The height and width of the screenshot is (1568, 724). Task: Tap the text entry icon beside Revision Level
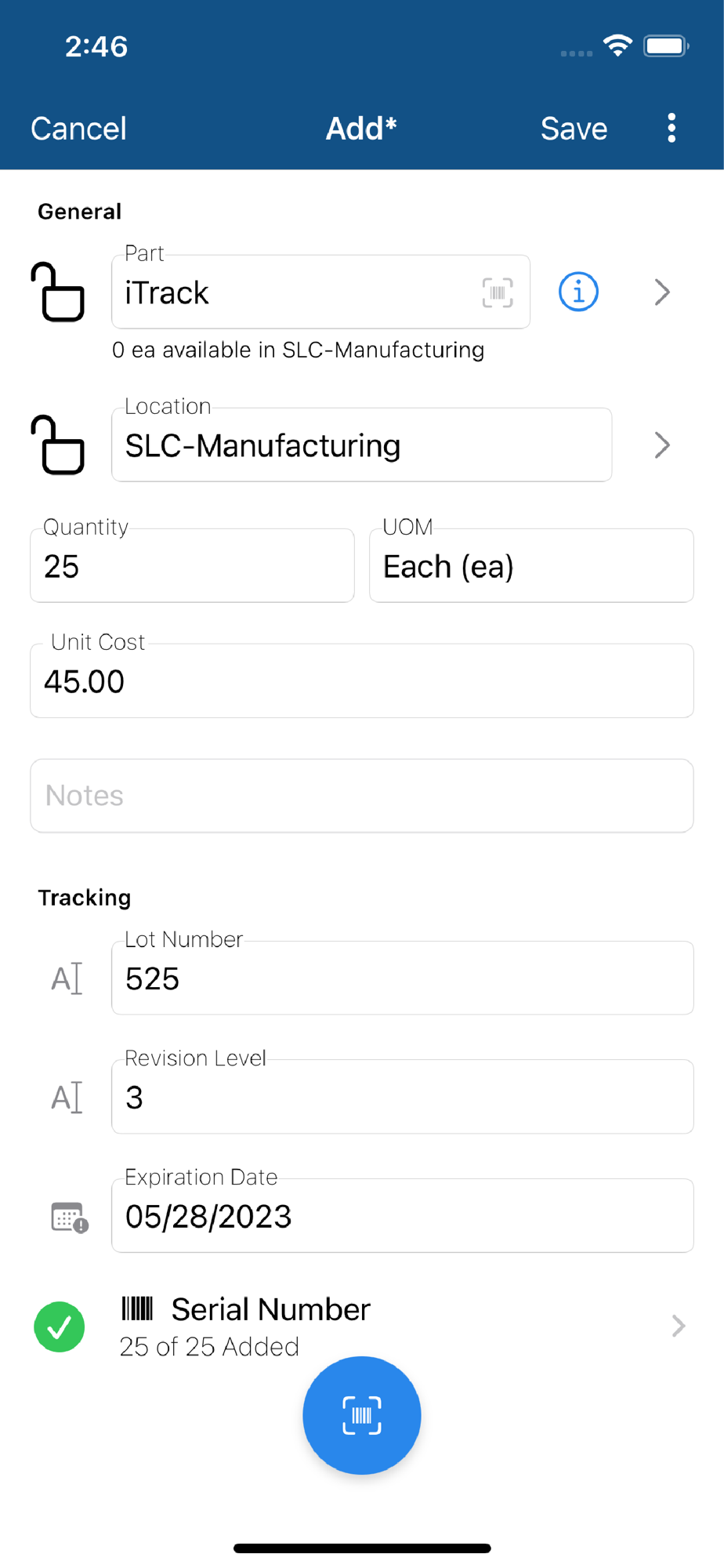[67, 1097]
